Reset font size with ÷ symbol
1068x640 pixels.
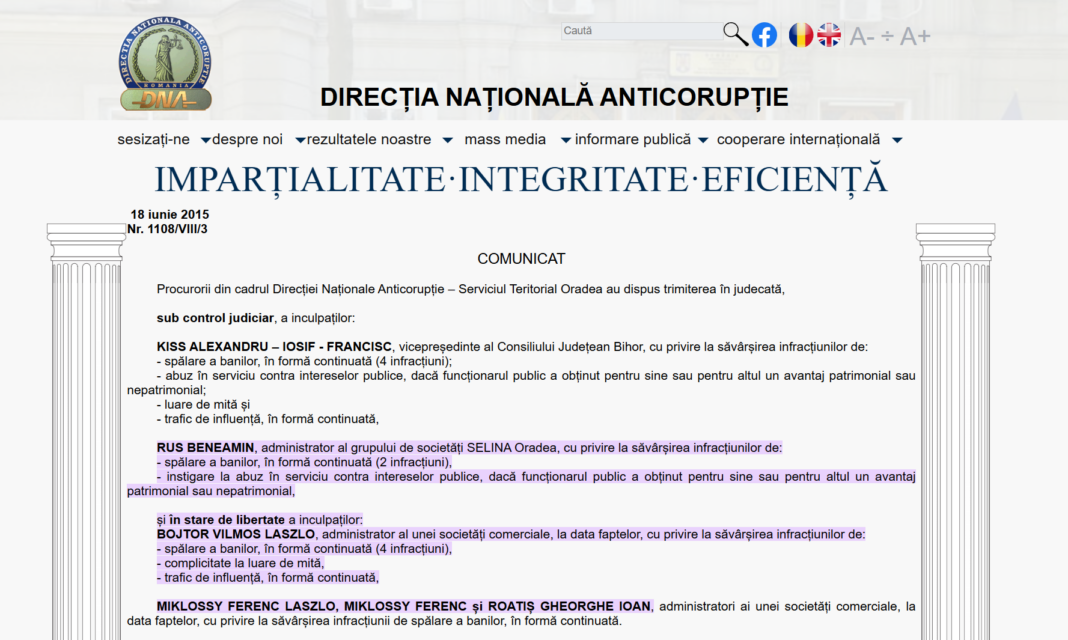(x=887, y=37)
